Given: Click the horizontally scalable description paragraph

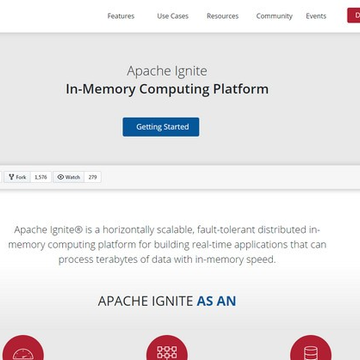Looking at the screenshot, I should tap(167, 244).
